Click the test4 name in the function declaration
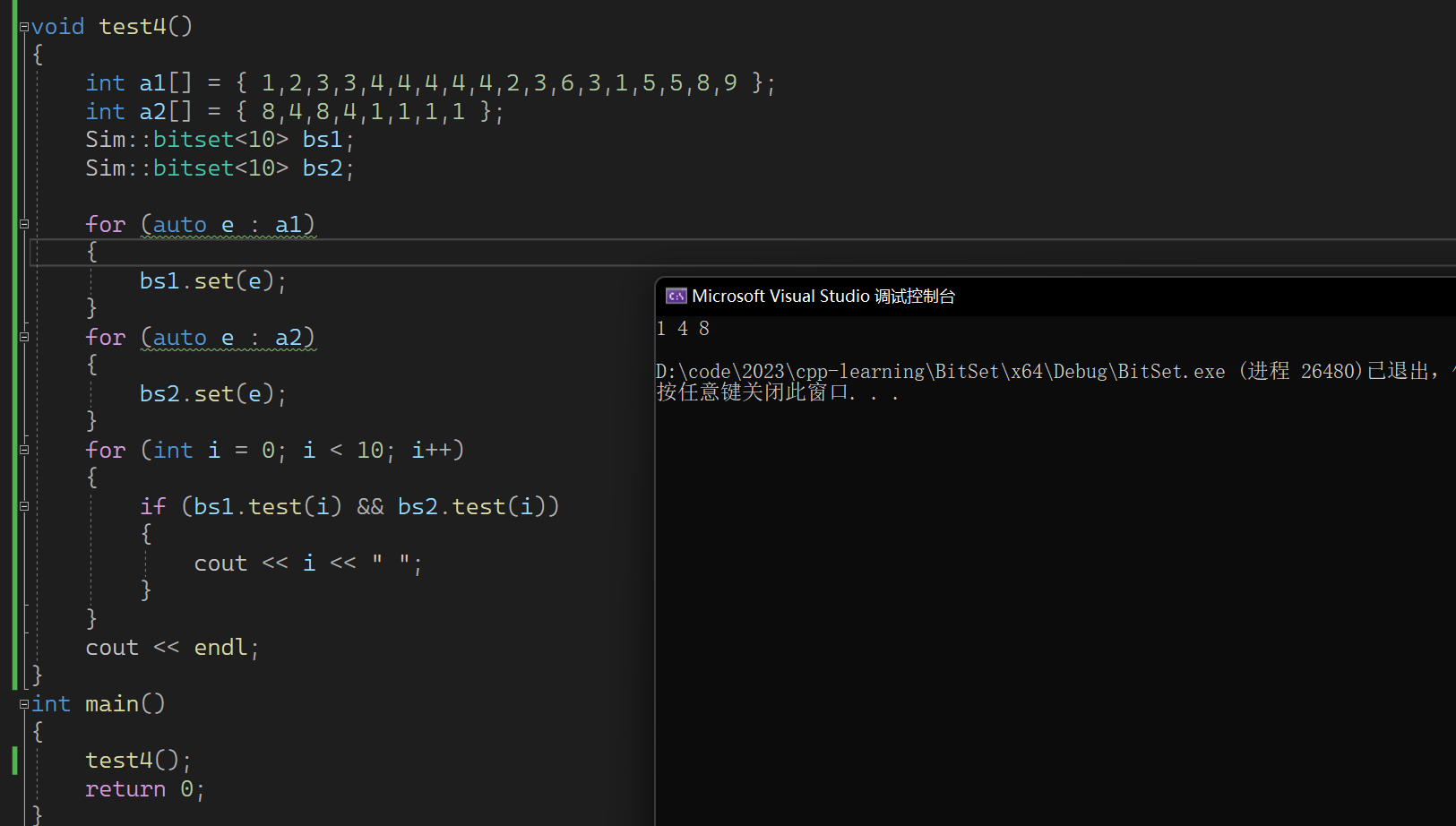This screenshot has height=826, width=1456. coord(133,27)
